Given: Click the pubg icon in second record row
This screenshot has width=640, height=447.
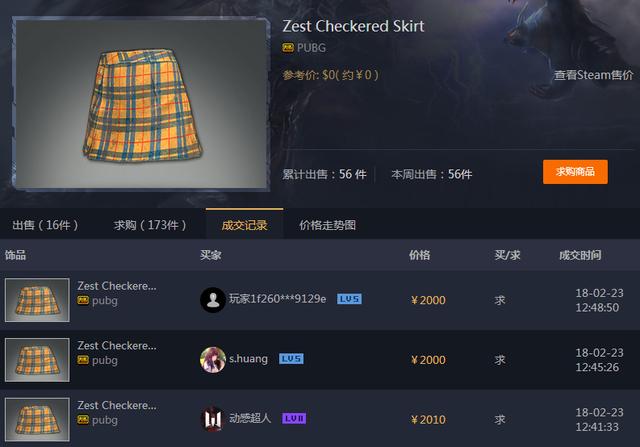Looking at the screenshot, I should click(83, 360).
